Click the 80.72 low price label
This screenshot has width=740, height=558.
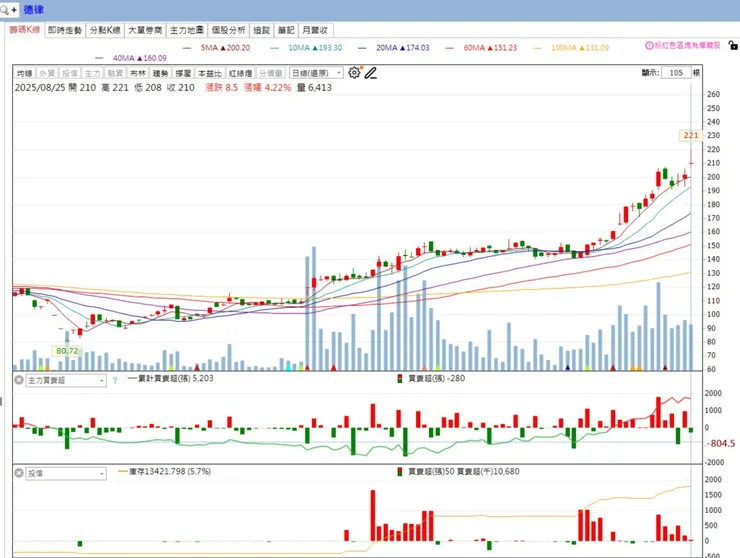[67, 351]
